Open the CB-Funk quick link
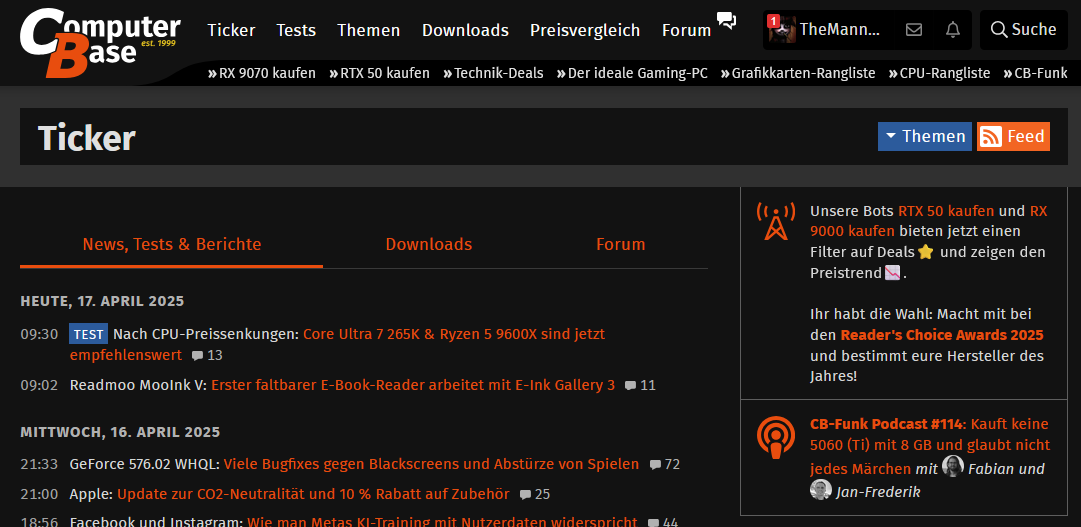Image resolution: width=1081 pixels, height=527 pixels. click(x=1035, y=73)
